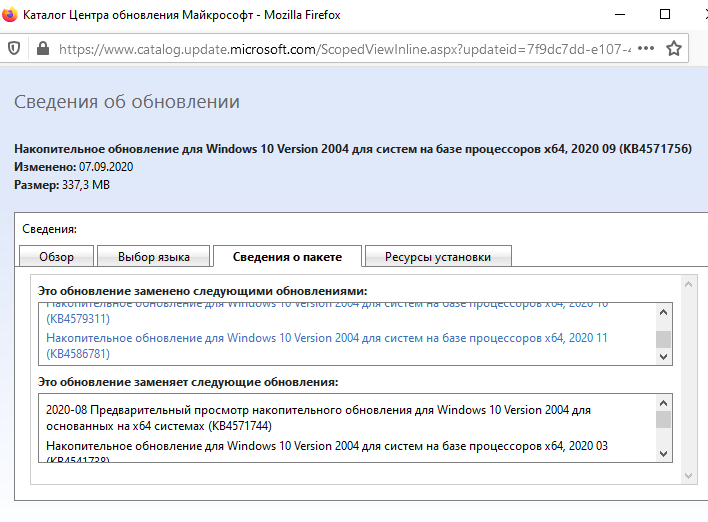Click the Это обновление заменяет следующие обновления heading
708x522 pixels.
pos(188,382)
